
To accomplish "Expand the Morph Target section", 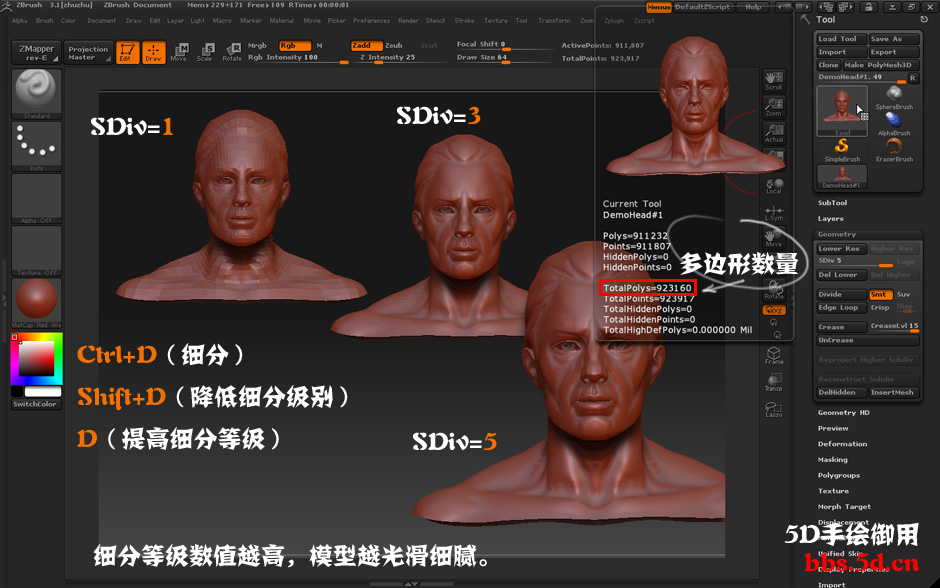I will point(844,506).
